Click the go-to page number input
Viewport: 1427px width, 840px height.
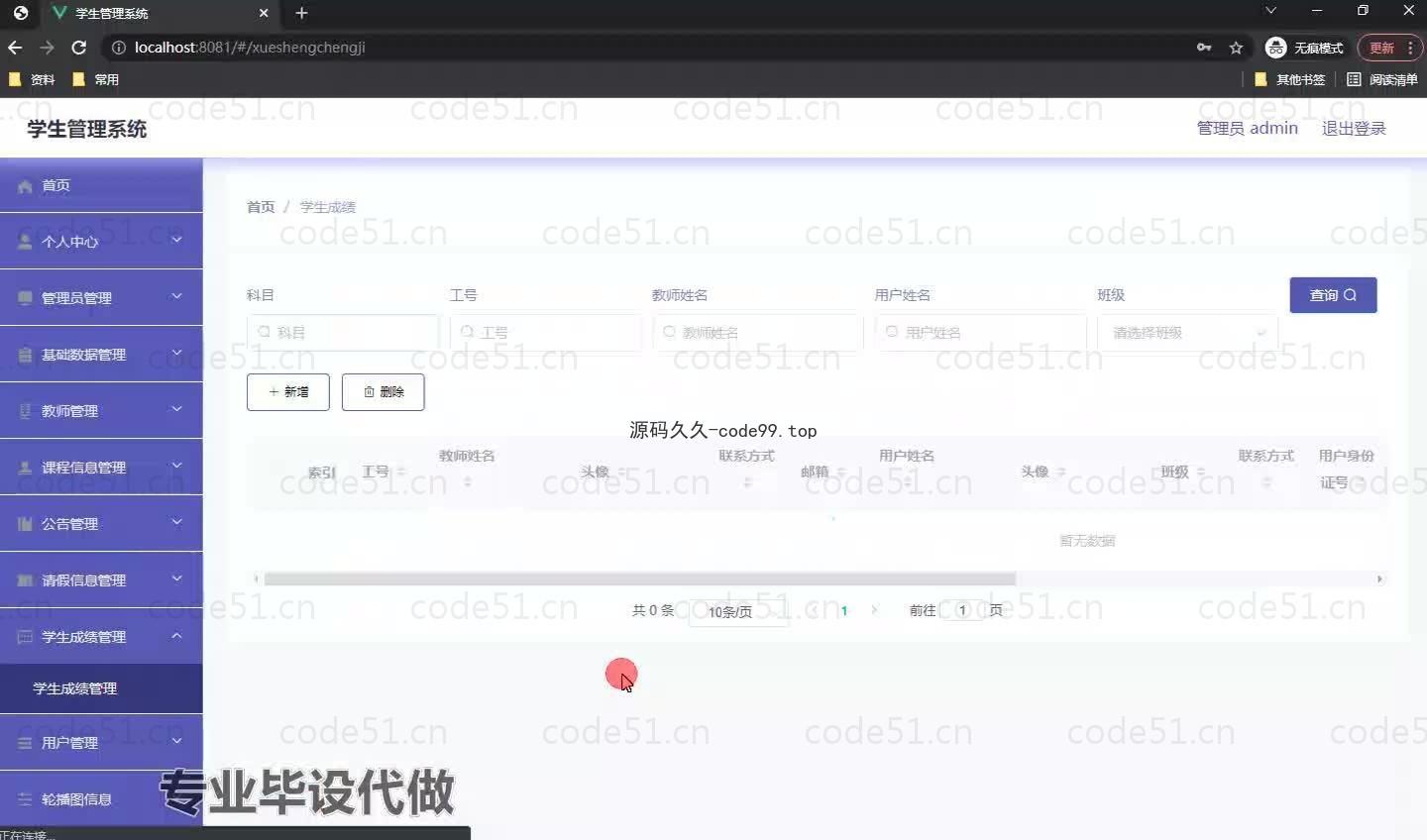(x=962, y=610)
